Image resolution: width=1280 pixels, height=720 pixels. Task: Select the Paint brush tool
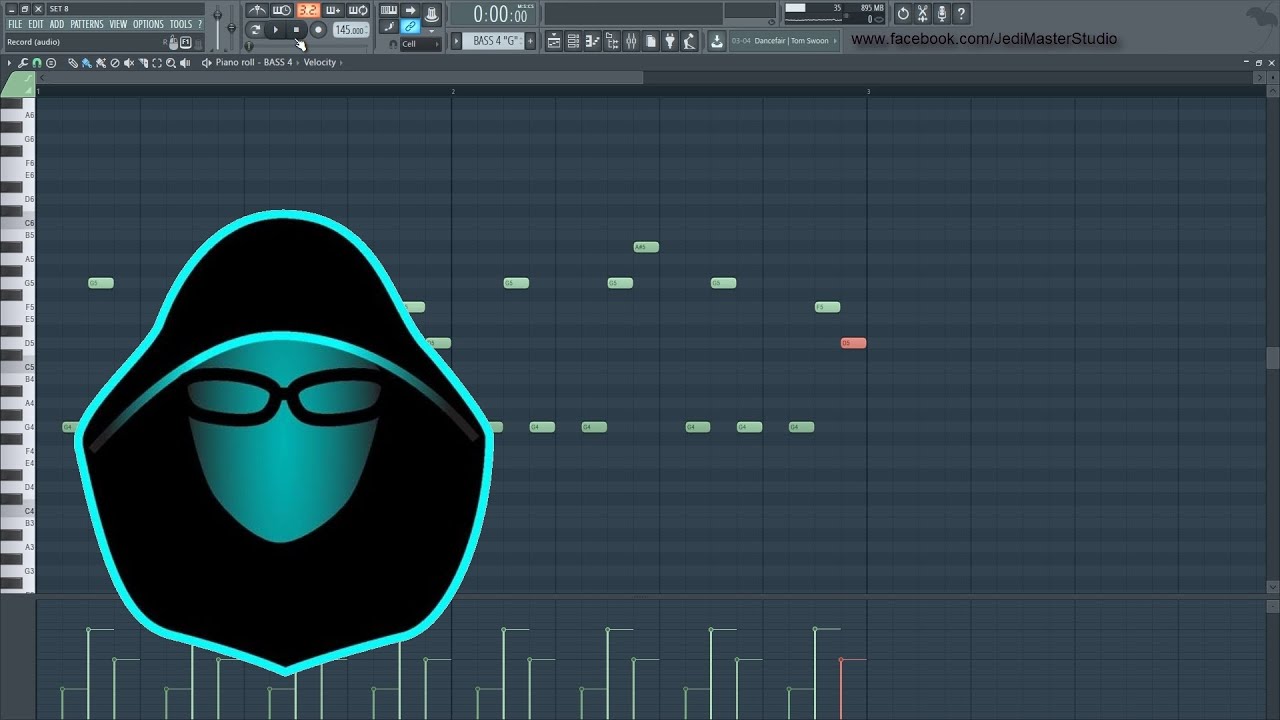click(x=86, y=62)
